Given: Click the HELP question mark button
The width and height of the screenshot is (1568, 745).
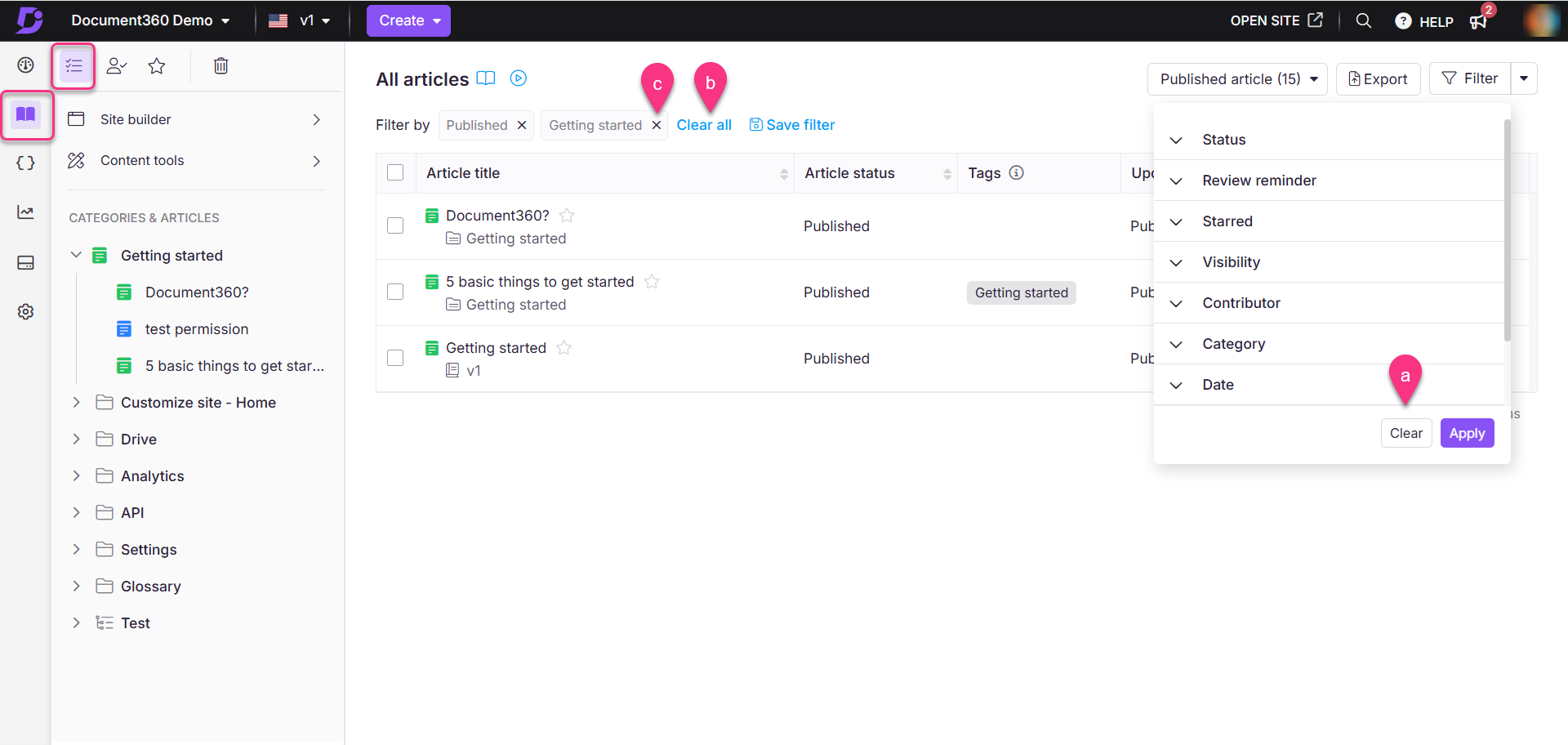Looking at the screenshot, I should [1424, 21].
